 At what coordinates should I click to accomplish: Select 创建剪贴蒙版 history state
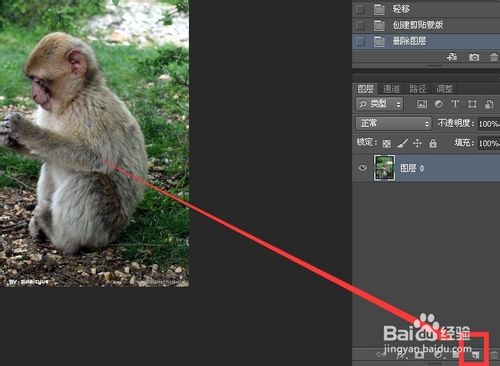426,25
